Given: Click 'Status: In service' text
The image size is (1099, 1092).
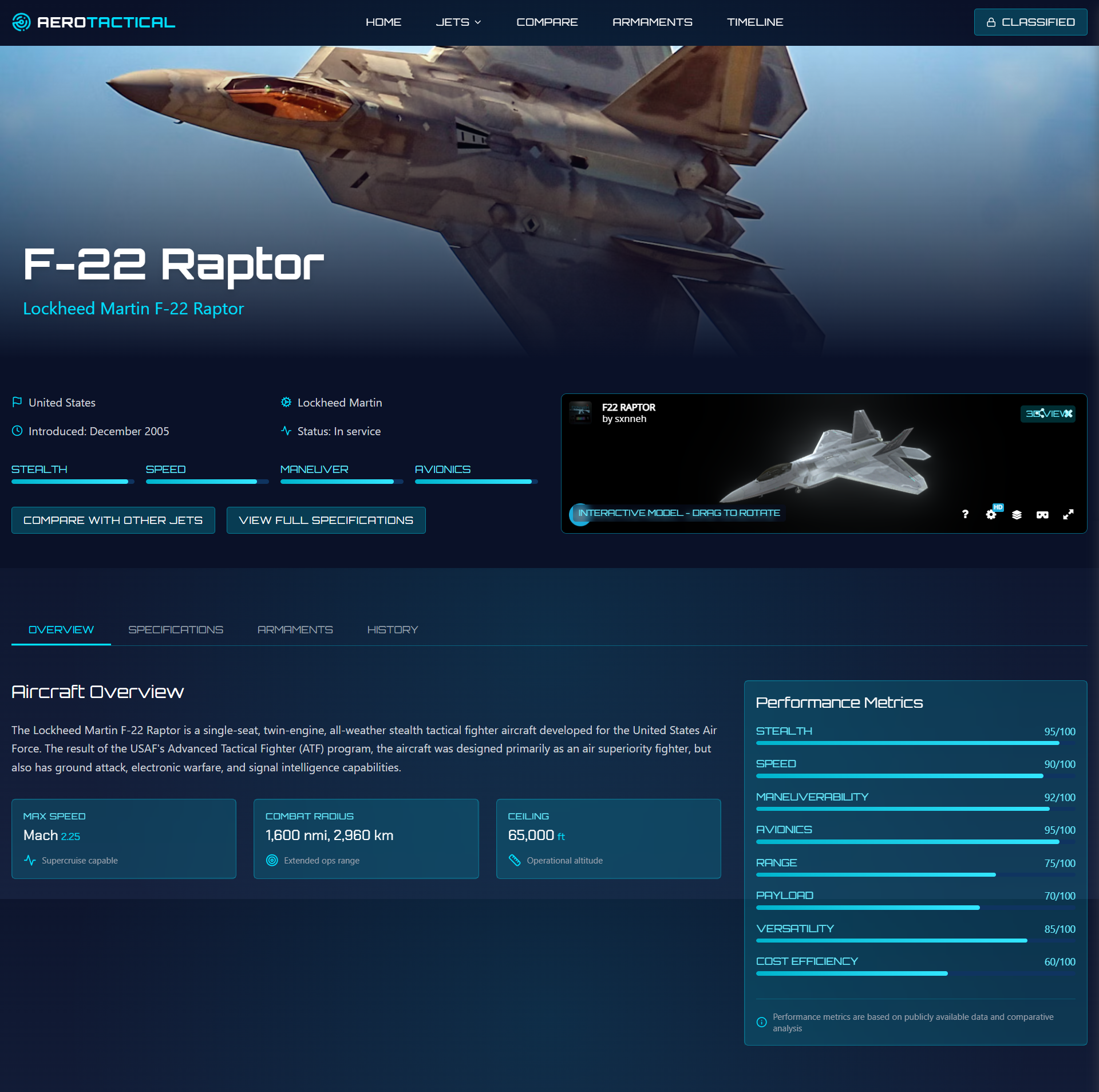Looking at the screenshot, I should (x=339, y=431).
